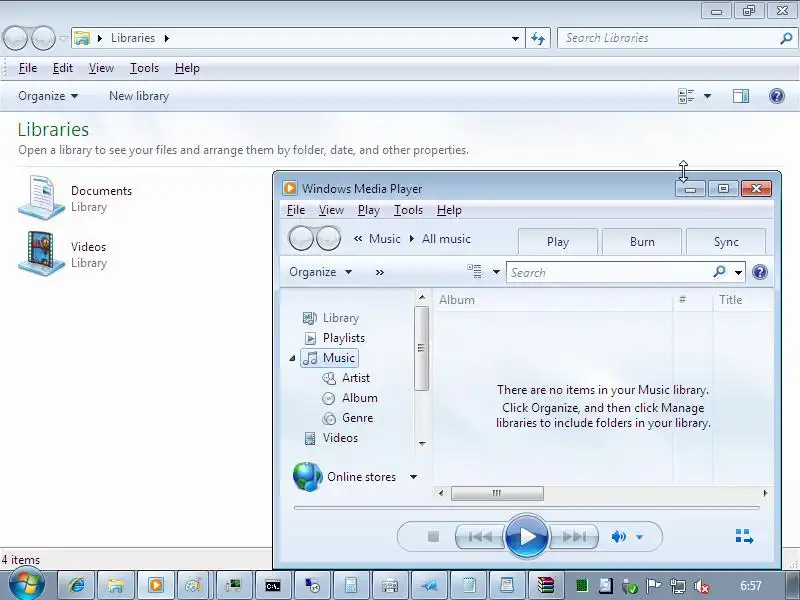
Task: Open the view options dropdown arrow in Media Player
Action: click(496, 272)
